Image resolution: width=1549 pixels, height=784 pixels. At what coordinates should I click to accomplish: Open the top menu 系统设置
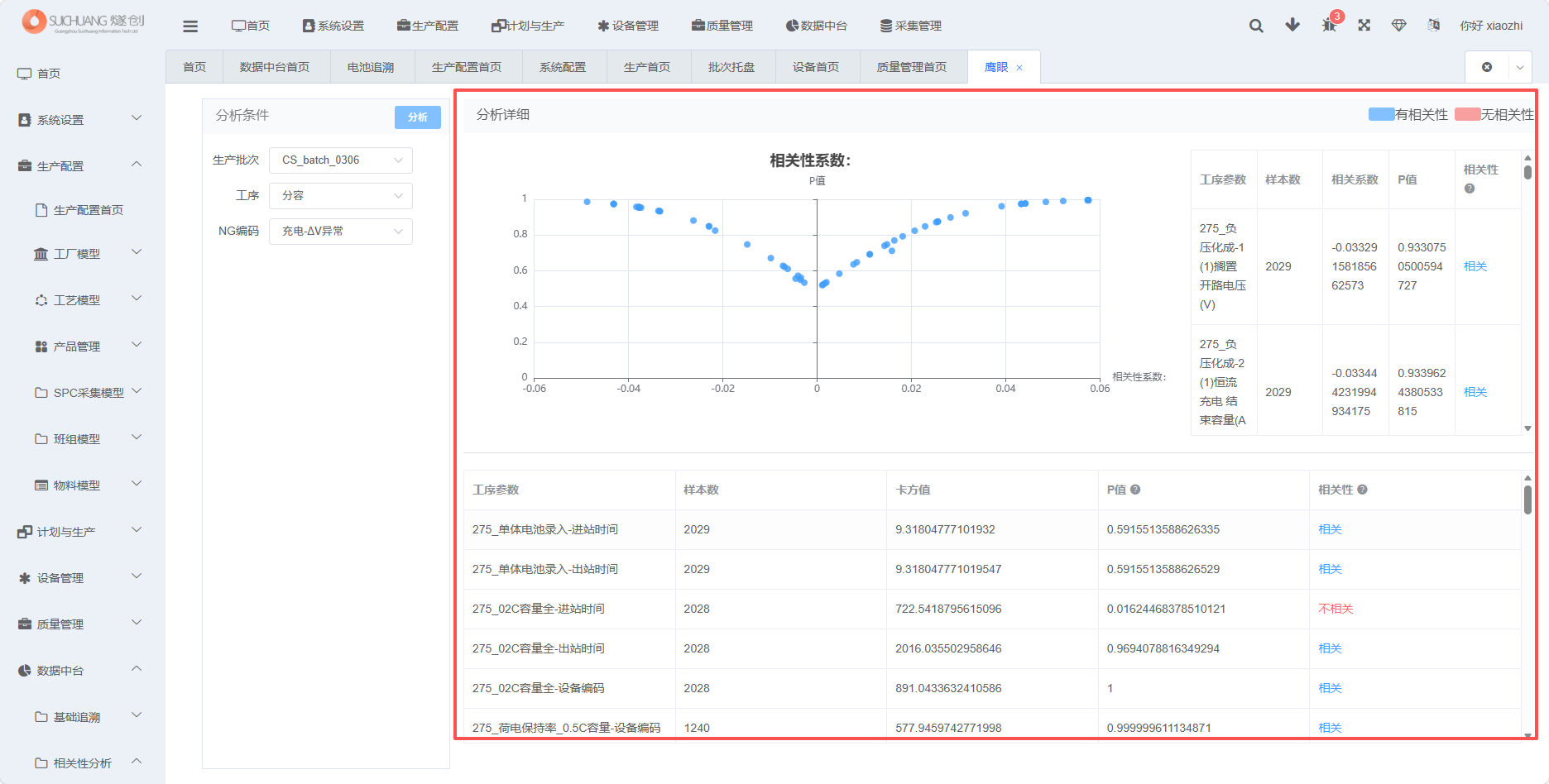click(333, 26)
